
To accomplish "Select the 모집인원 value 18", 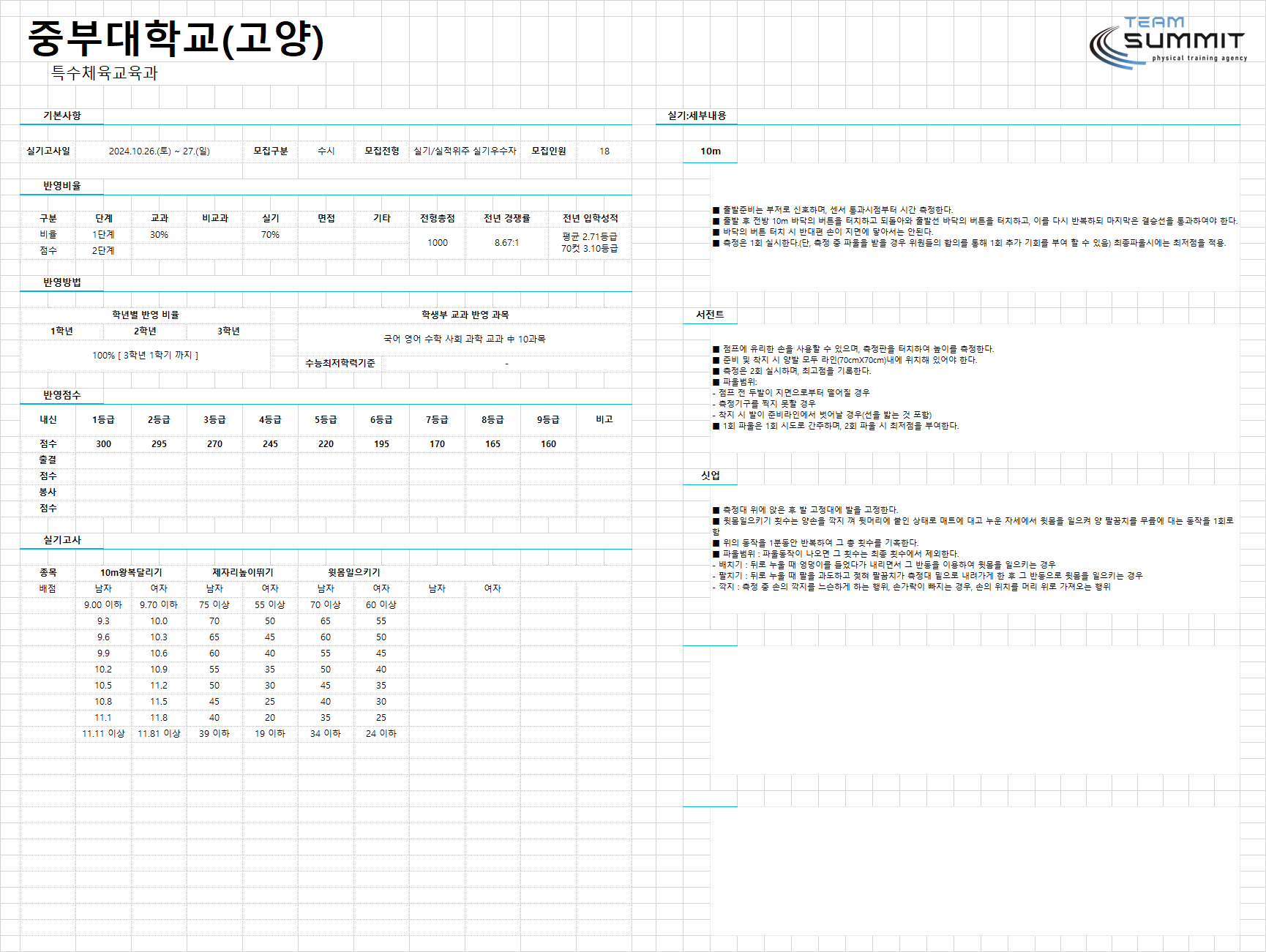I will [604, 151].
